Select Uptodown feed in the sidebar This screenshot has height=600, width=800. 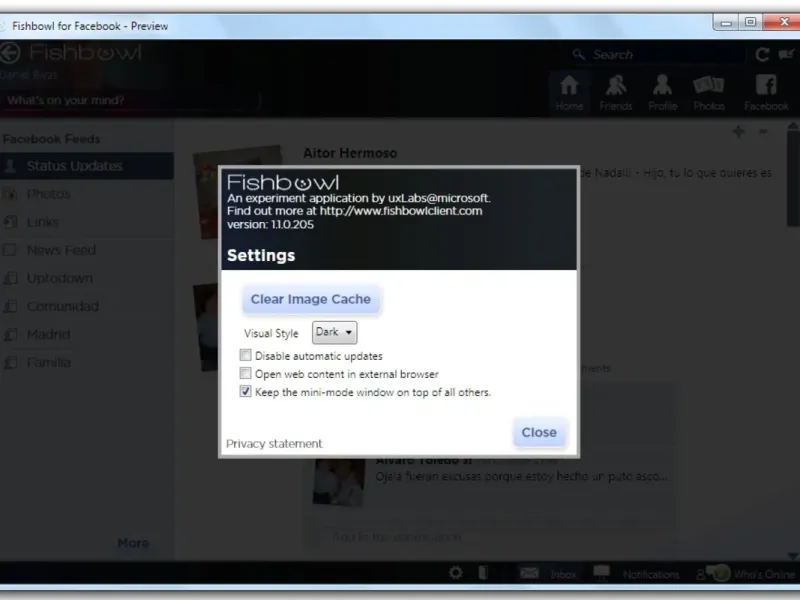87,278
